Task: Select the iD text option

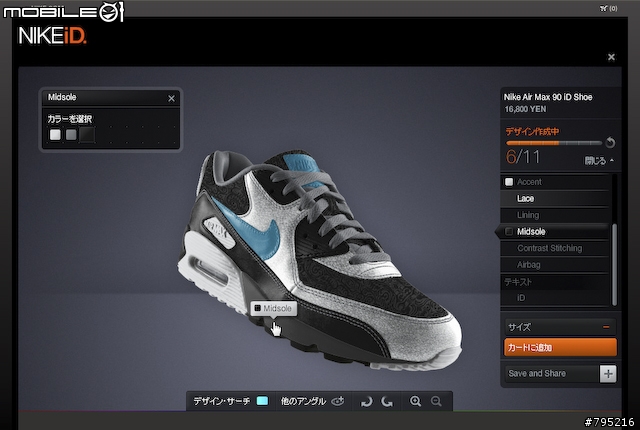Action: coord(555,298)
